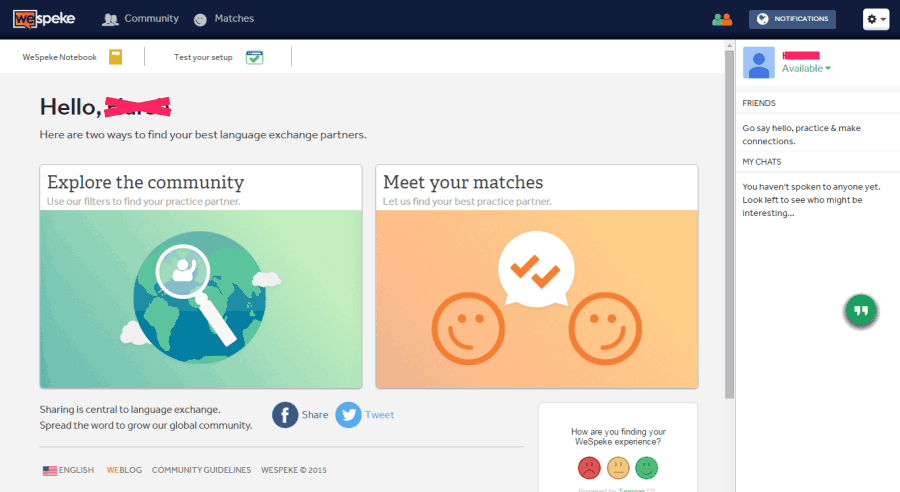Open Community Guidelines footer link
Viewport: 900px width, 492px height.
point(201,470)
